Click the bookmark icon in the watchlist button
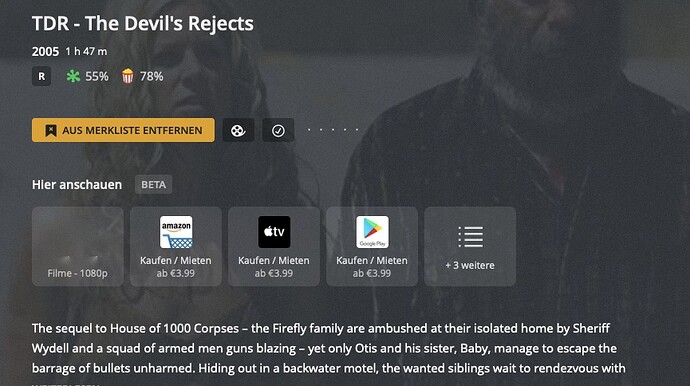This screenshot has height=386, width=690. 51,130
